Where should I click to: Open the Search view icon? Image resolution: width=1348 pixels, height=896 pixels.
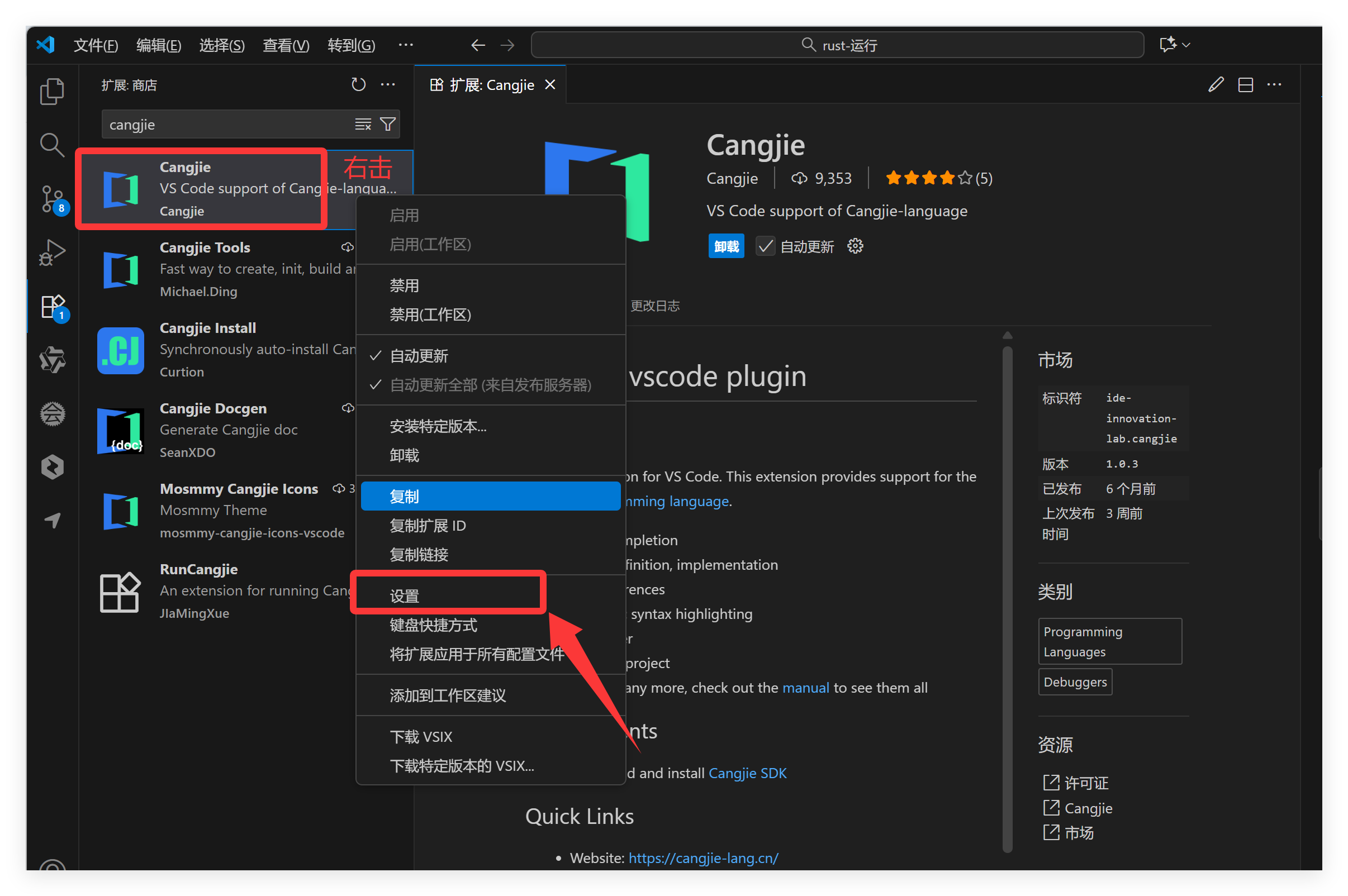coord(52,145)
